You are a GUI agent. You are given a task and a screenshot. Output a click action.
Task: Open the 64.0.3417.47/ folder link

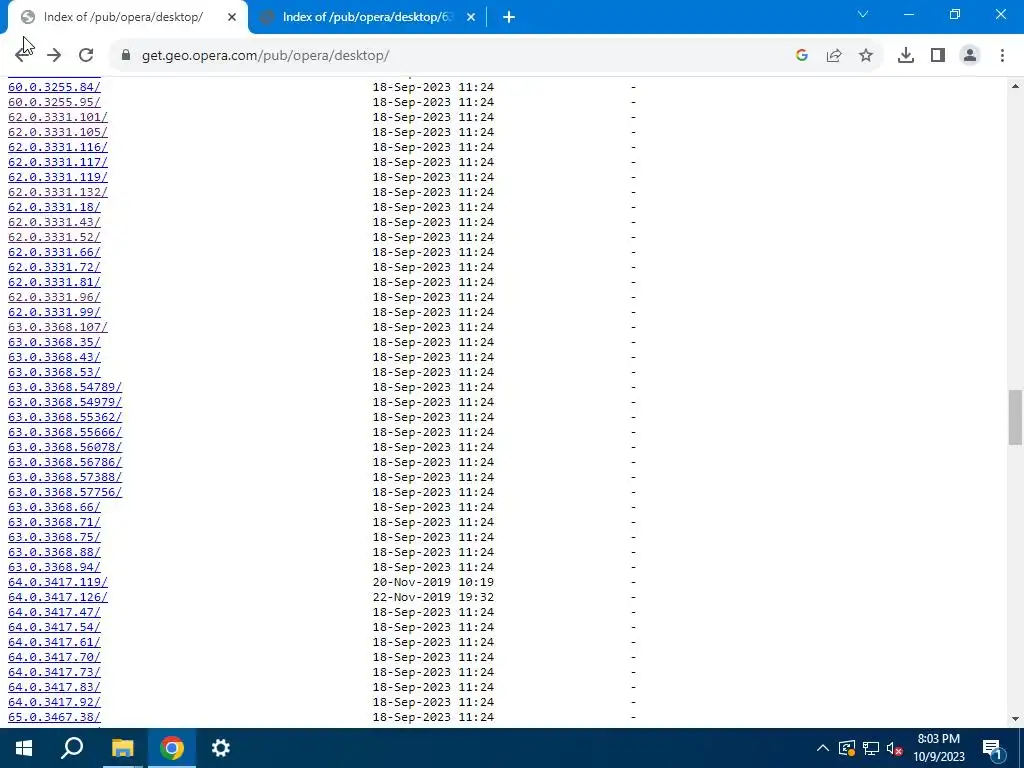54,613
